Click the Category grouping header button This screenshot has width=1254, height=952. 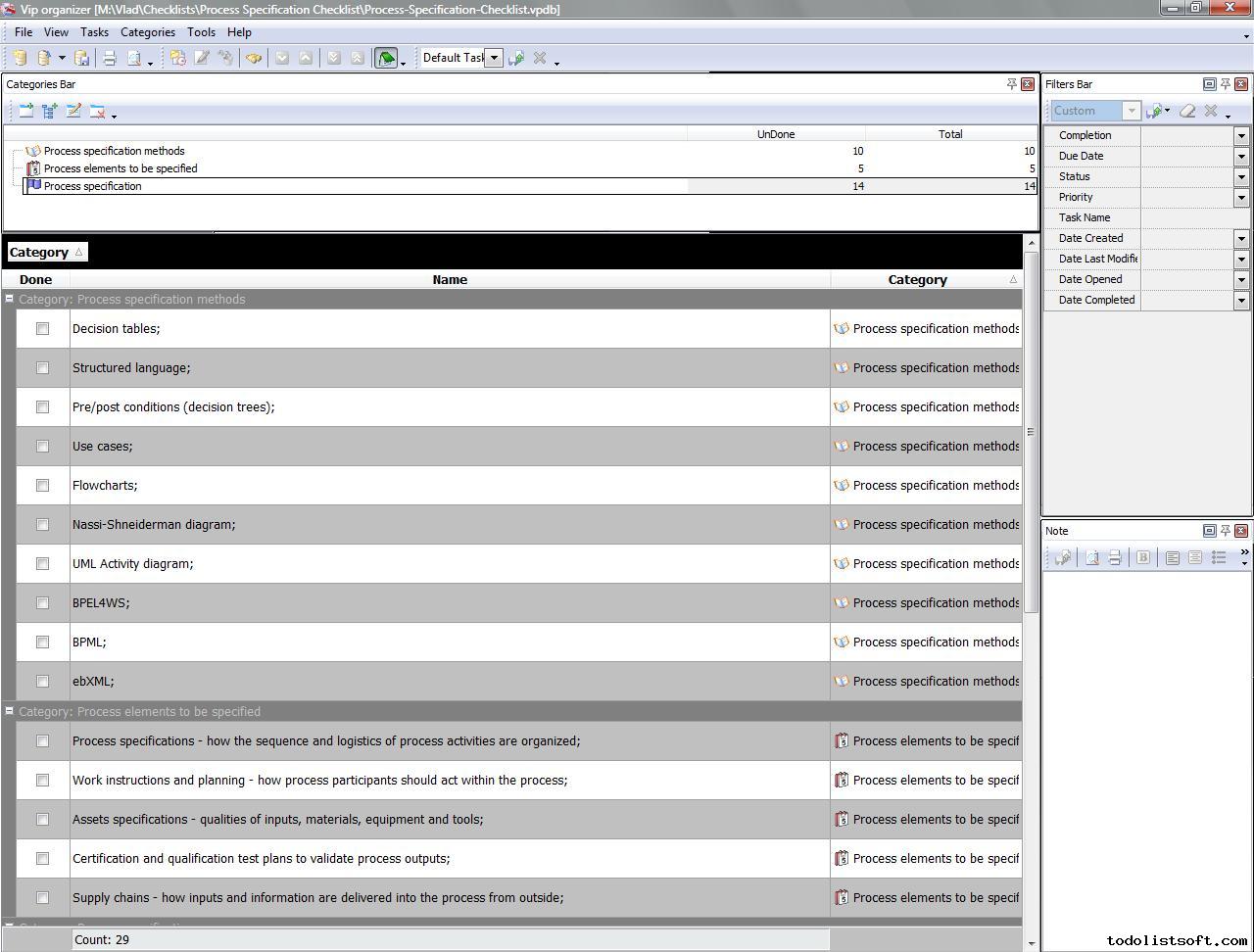point(46,253)
